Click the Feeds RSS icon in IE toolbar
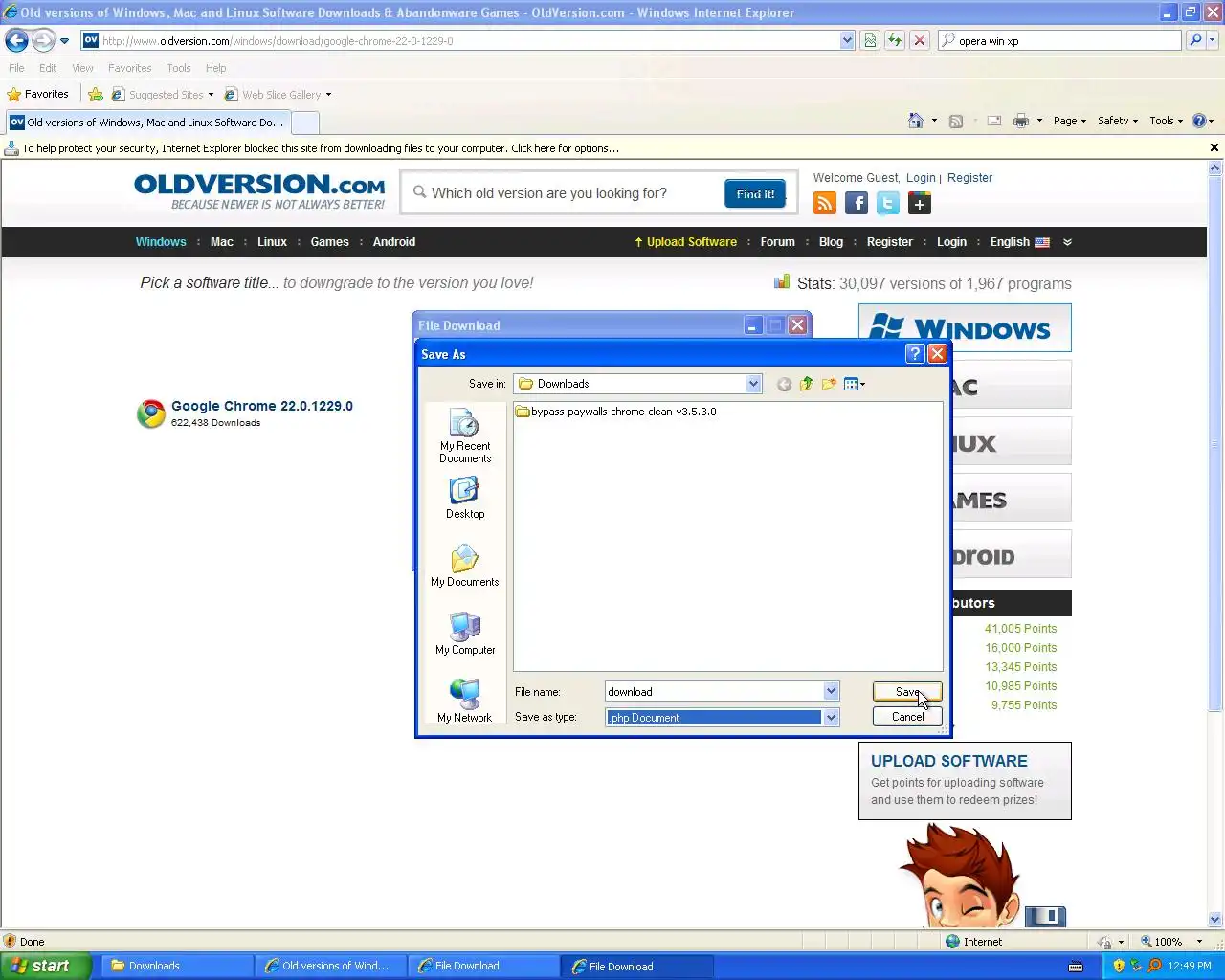The image size is (1225, 980). coord(955,121)
